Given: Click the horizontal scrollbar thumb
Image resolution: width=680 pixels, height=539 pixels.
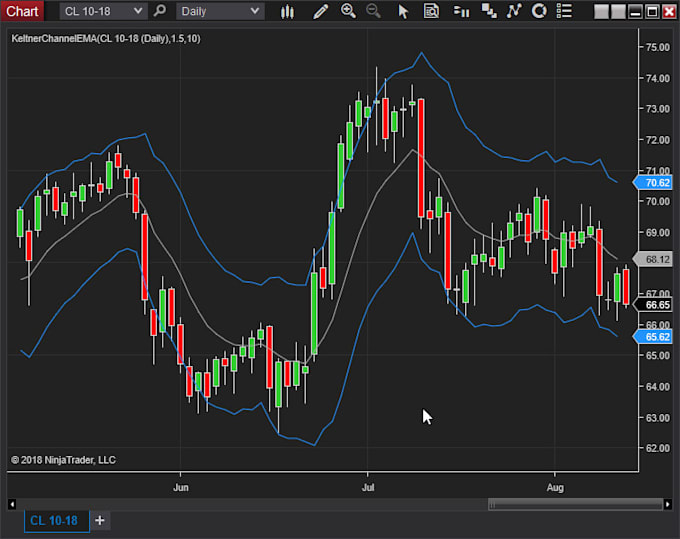Looking at the screenshot, I should coord(575,504).
